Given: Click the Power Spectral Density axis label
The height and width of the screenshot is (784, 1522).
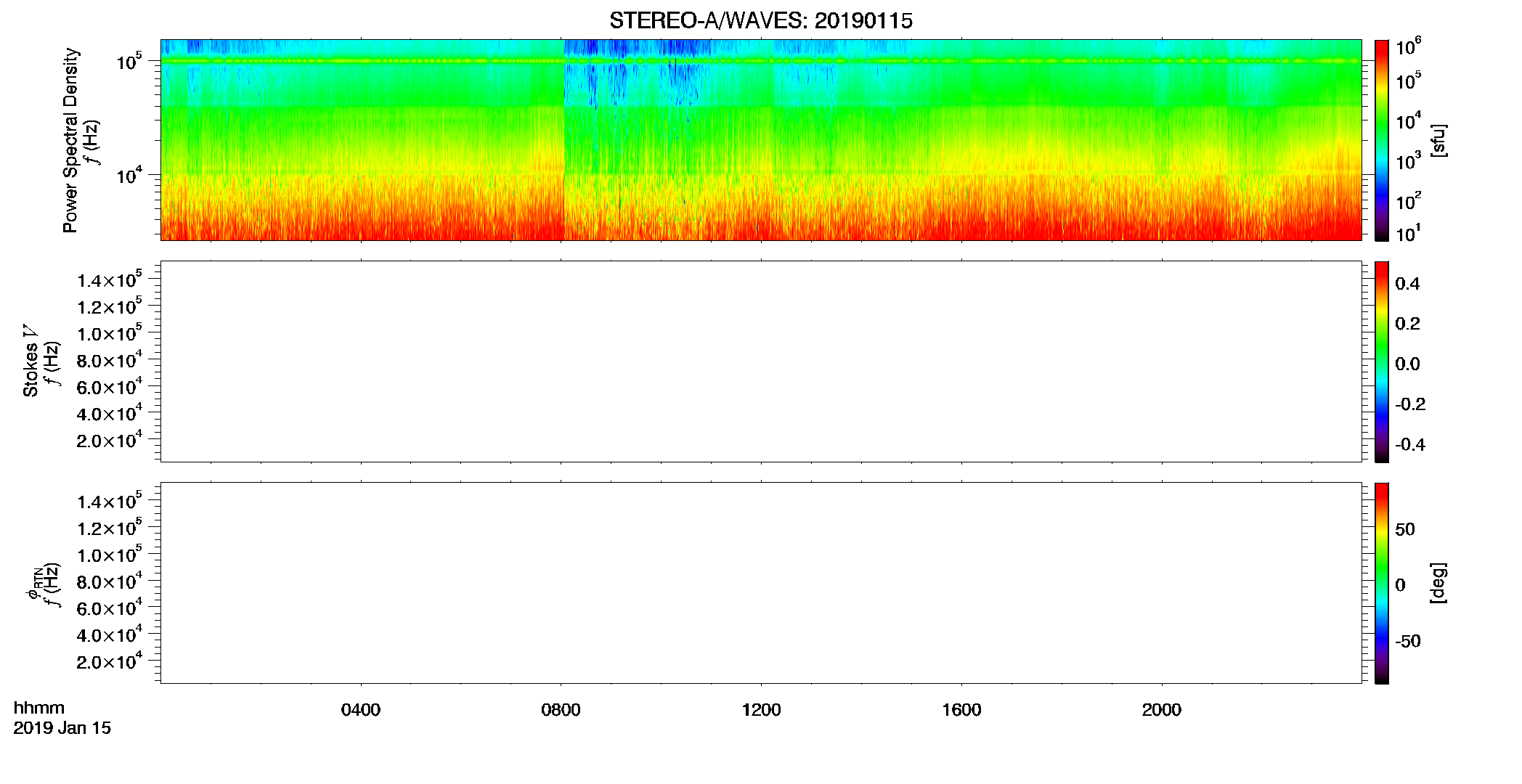Looking at the screenshot, I should coord(70,140).
